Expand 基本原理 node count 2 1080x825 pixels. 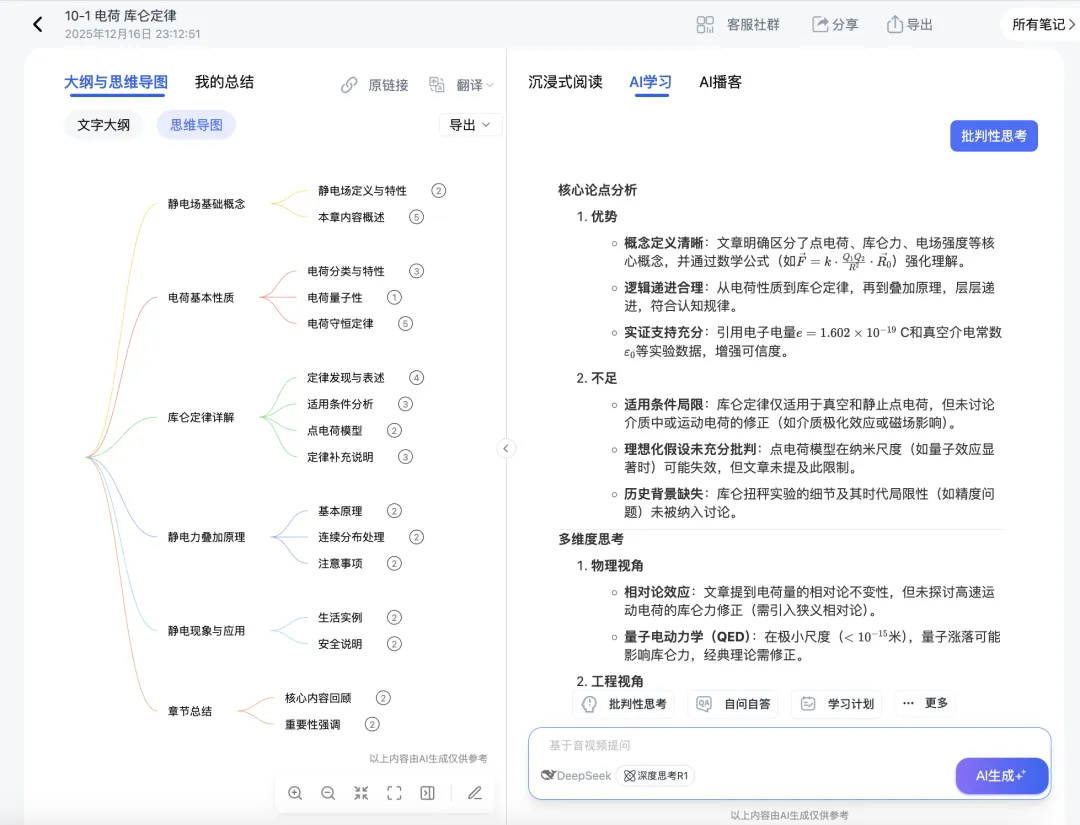tap(394, 511)
